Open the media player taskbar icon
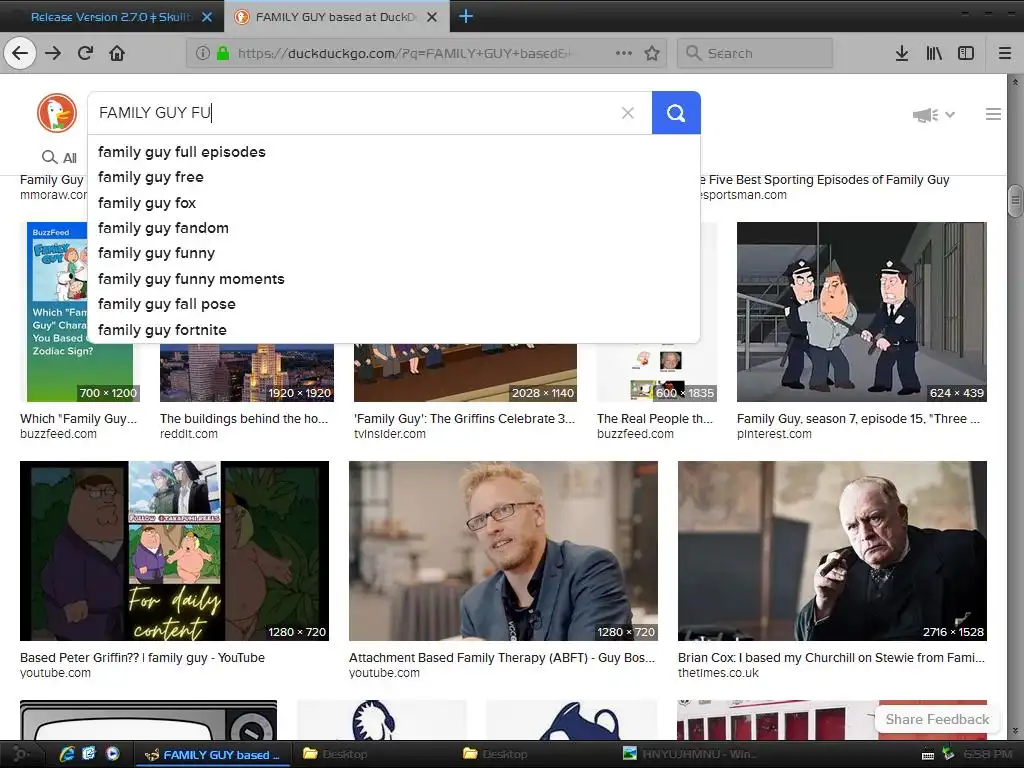The width and height of the screenshot is (1024, 768). [112, 754]
